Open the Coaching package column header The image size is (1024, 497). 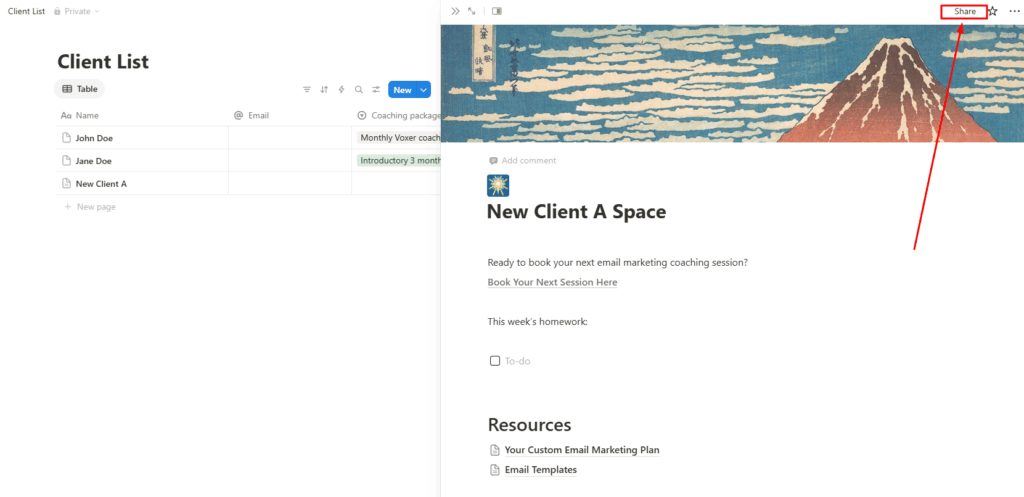[x=399, y=116]
